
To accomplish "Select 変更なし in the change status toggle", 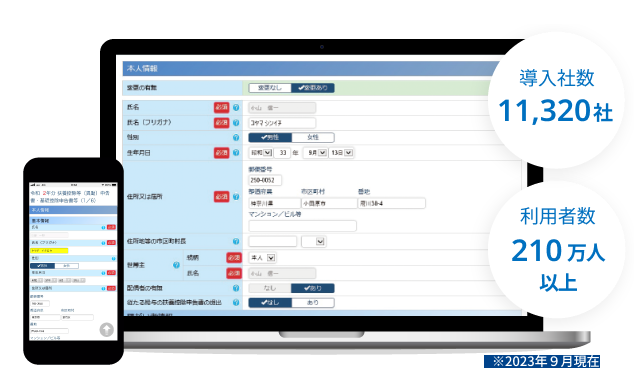I will pos(270,88).
